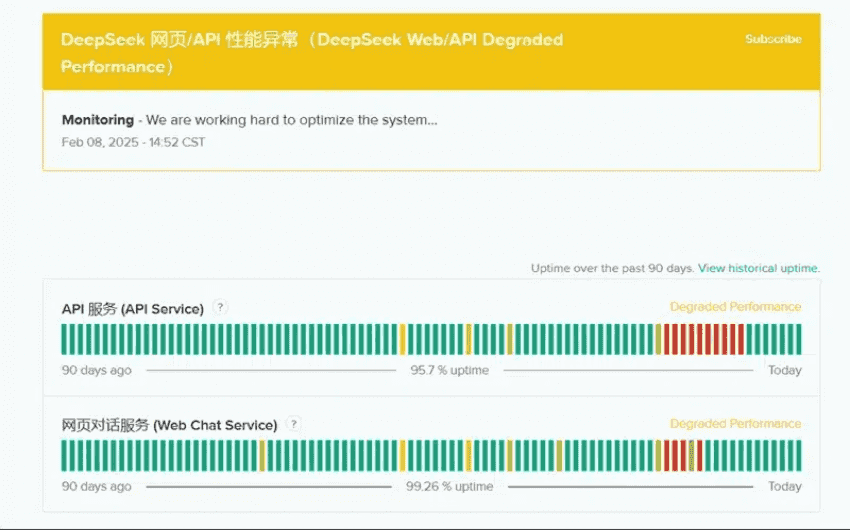This screenshot has height=531, width=850.
Task: Click the last red bar in Web Chat timeline
Action: [700, 456]
